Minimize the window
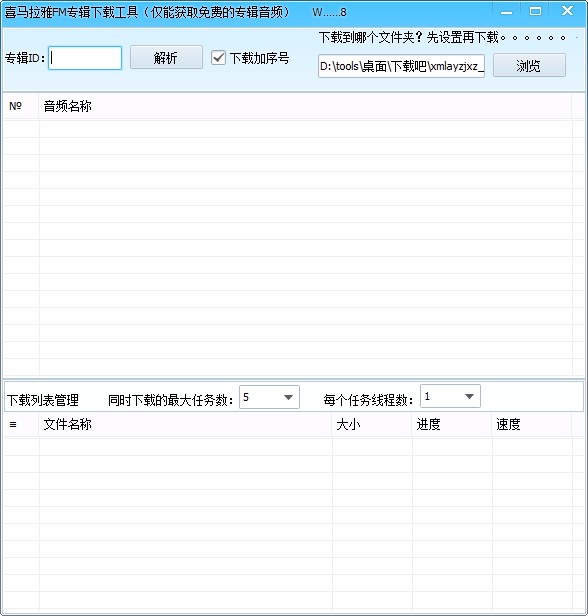 coord(506,11)
